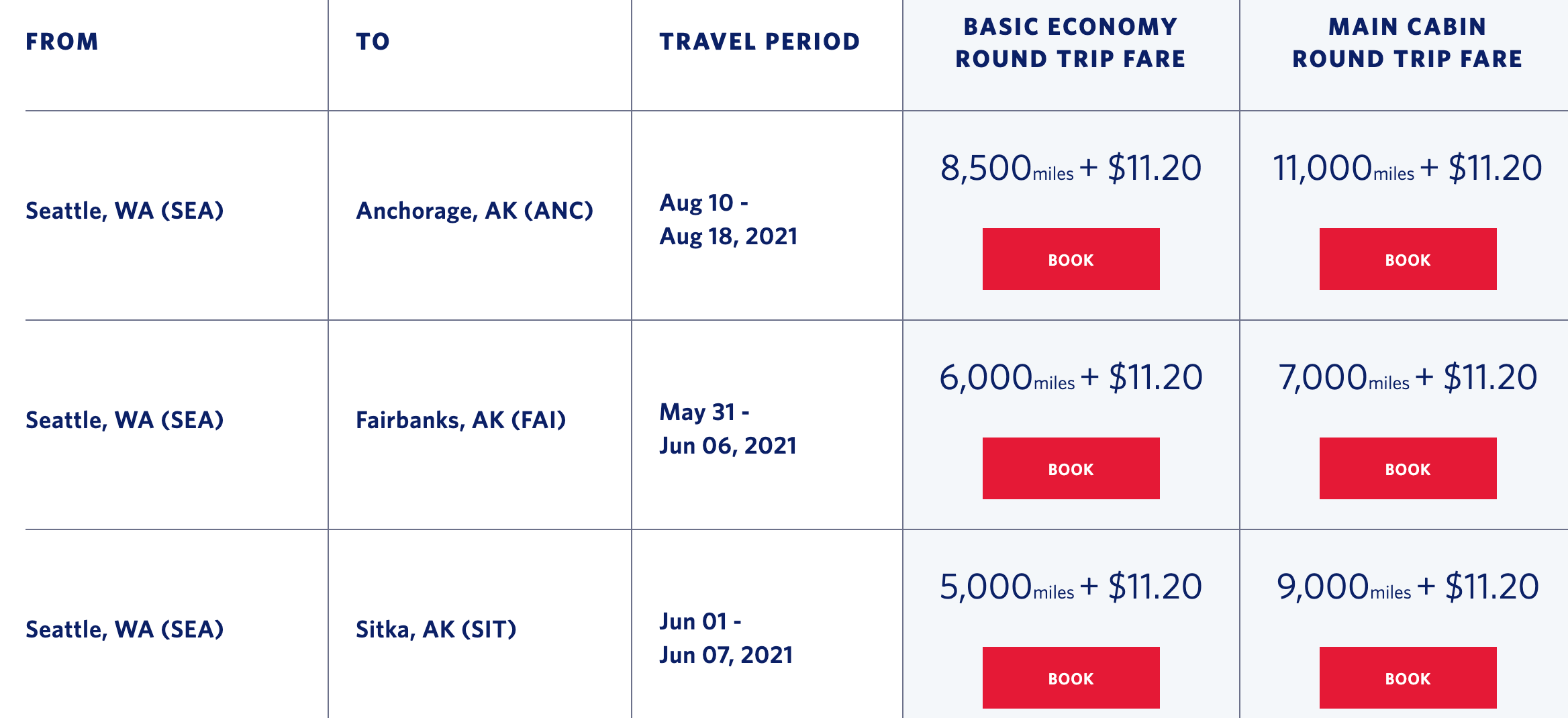Book Basic Economy fare to Fairbanks

click(x=1071, y=468)
